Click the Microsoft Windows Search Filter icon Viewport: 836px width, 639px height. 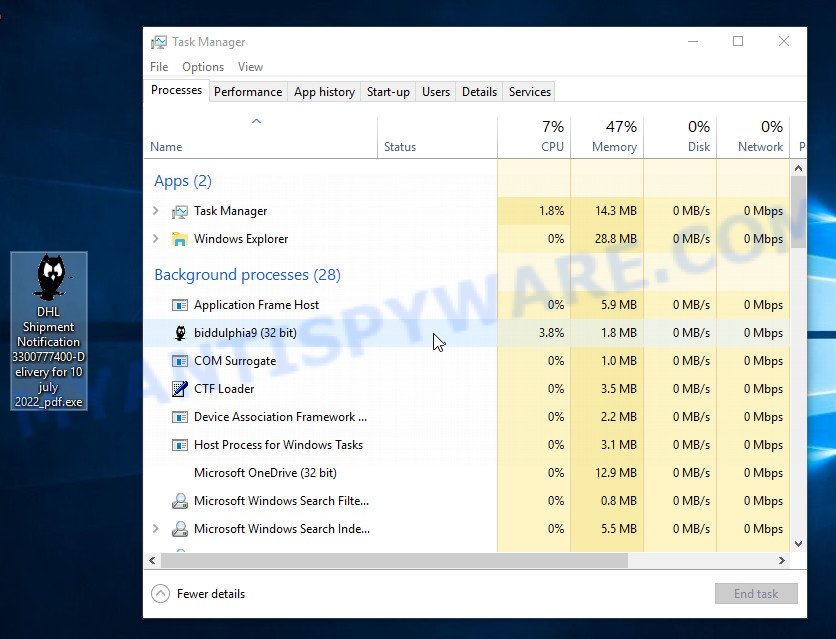coord(180,501)
